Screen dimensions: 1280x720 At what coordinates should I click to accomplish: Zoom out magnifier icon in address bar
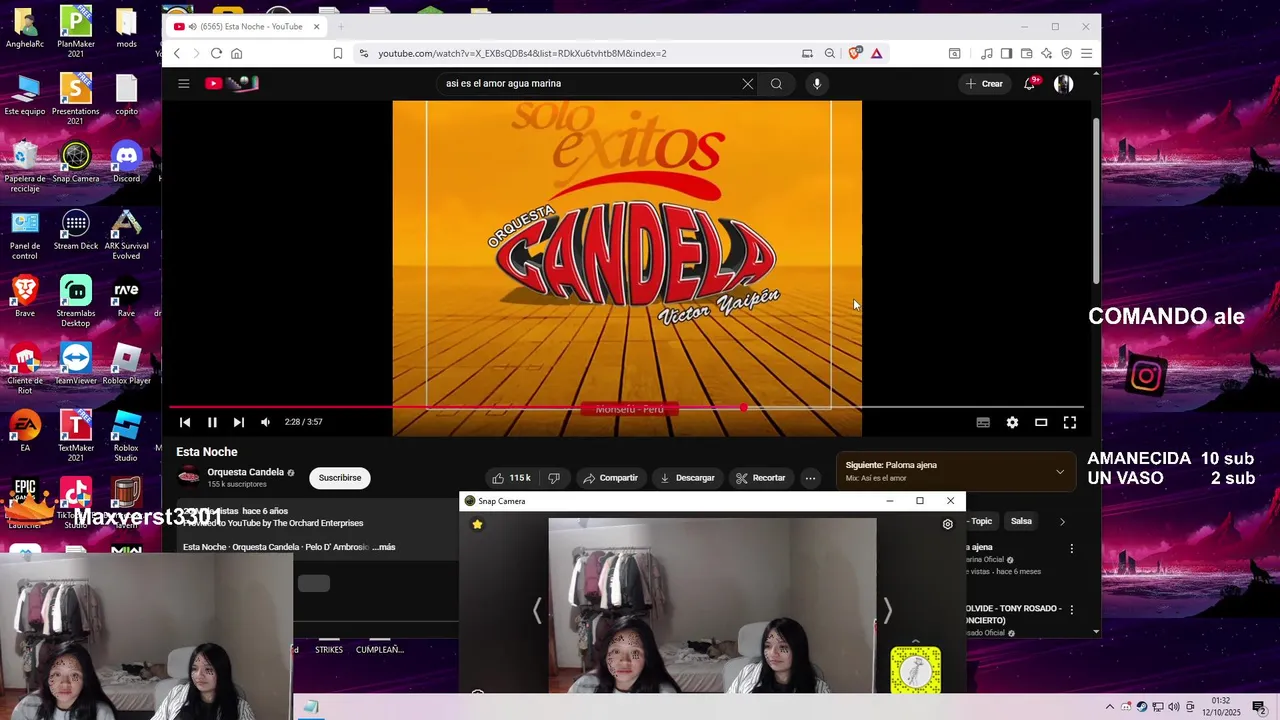[x=830, y=53]
